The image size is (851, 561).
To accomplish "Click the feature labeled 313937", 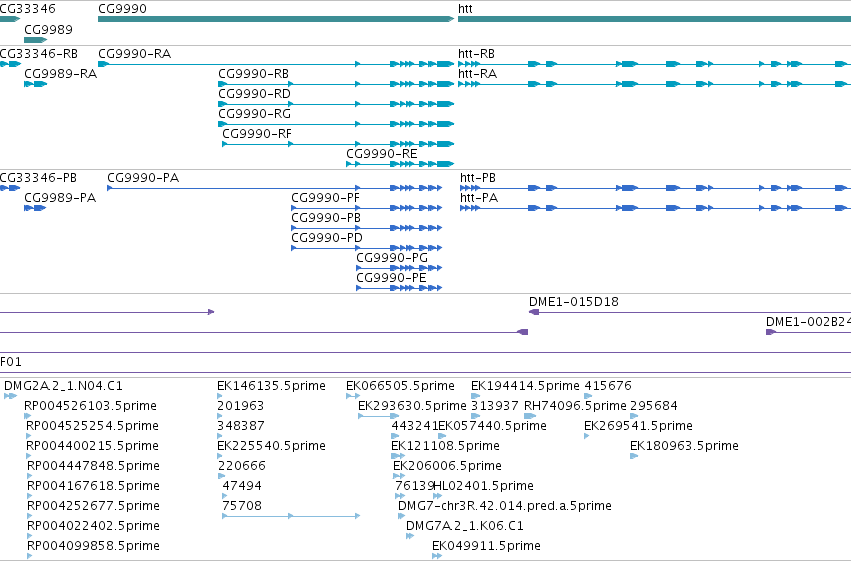I will click(475, 416).
